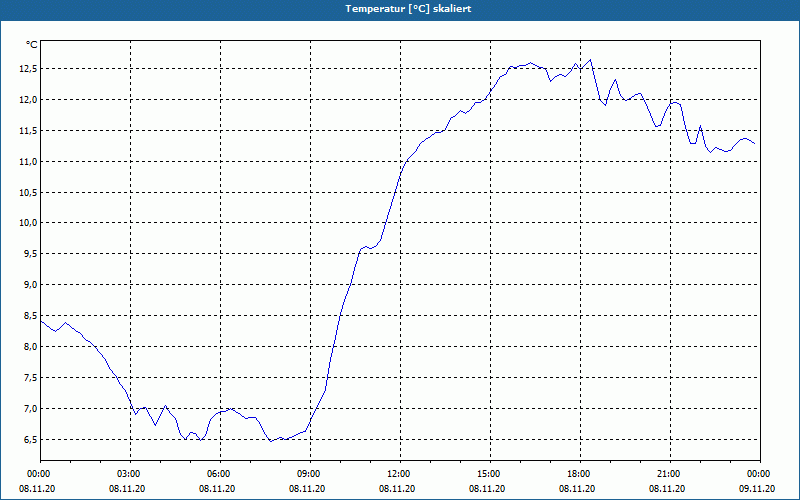Select the 12,5 y-axis label
The image size is (800, 500).
coord(29,69)
